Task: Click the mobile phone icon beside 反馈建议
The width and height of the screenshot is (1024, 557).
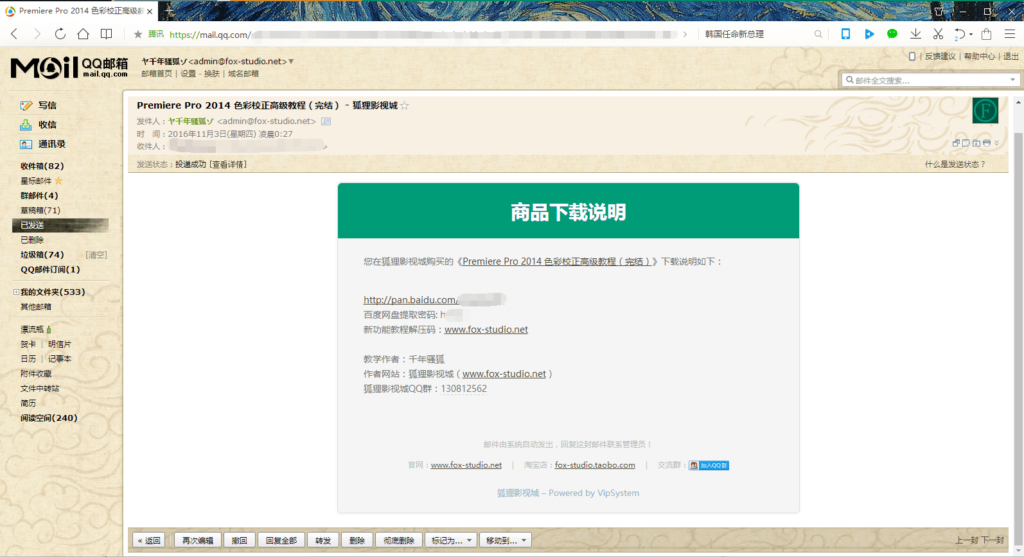Action: tap(912, 57)
